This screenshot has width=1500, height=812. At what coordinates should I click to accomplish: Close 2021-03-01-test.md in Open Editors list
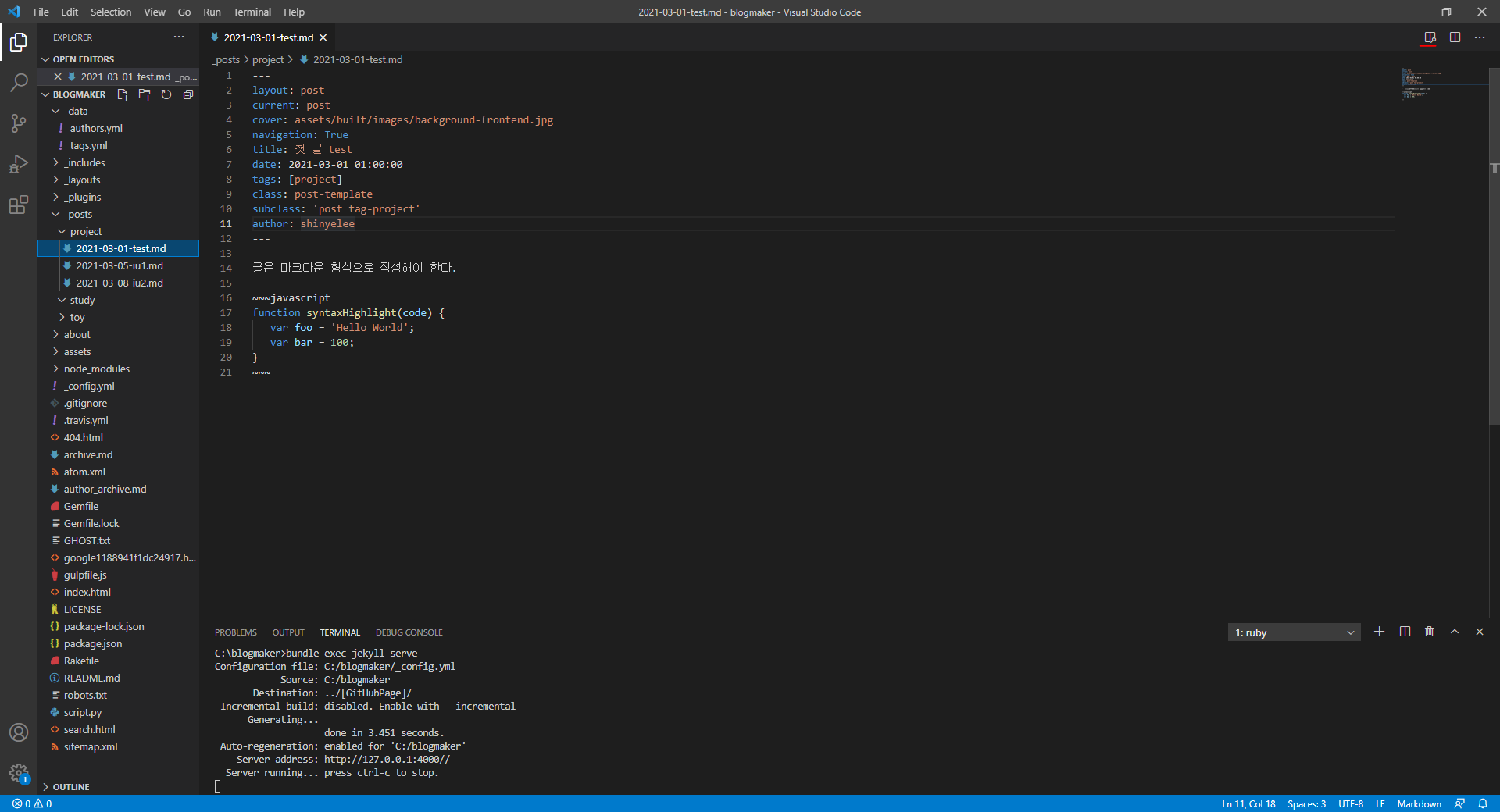pyautogui.click(x=58, y=77)
